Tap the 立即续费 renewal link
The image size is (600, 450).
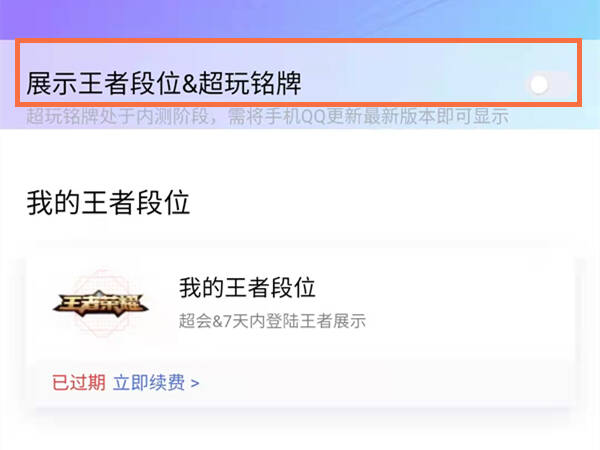[149, 382]
